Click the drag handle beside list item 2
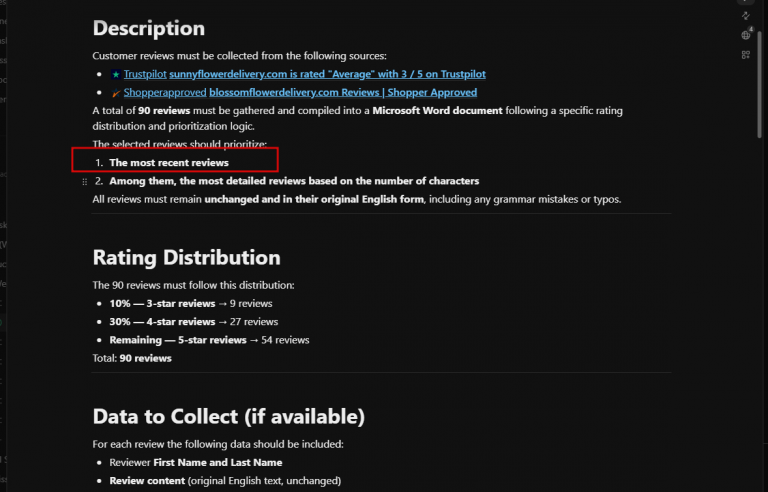 (84, 182)
